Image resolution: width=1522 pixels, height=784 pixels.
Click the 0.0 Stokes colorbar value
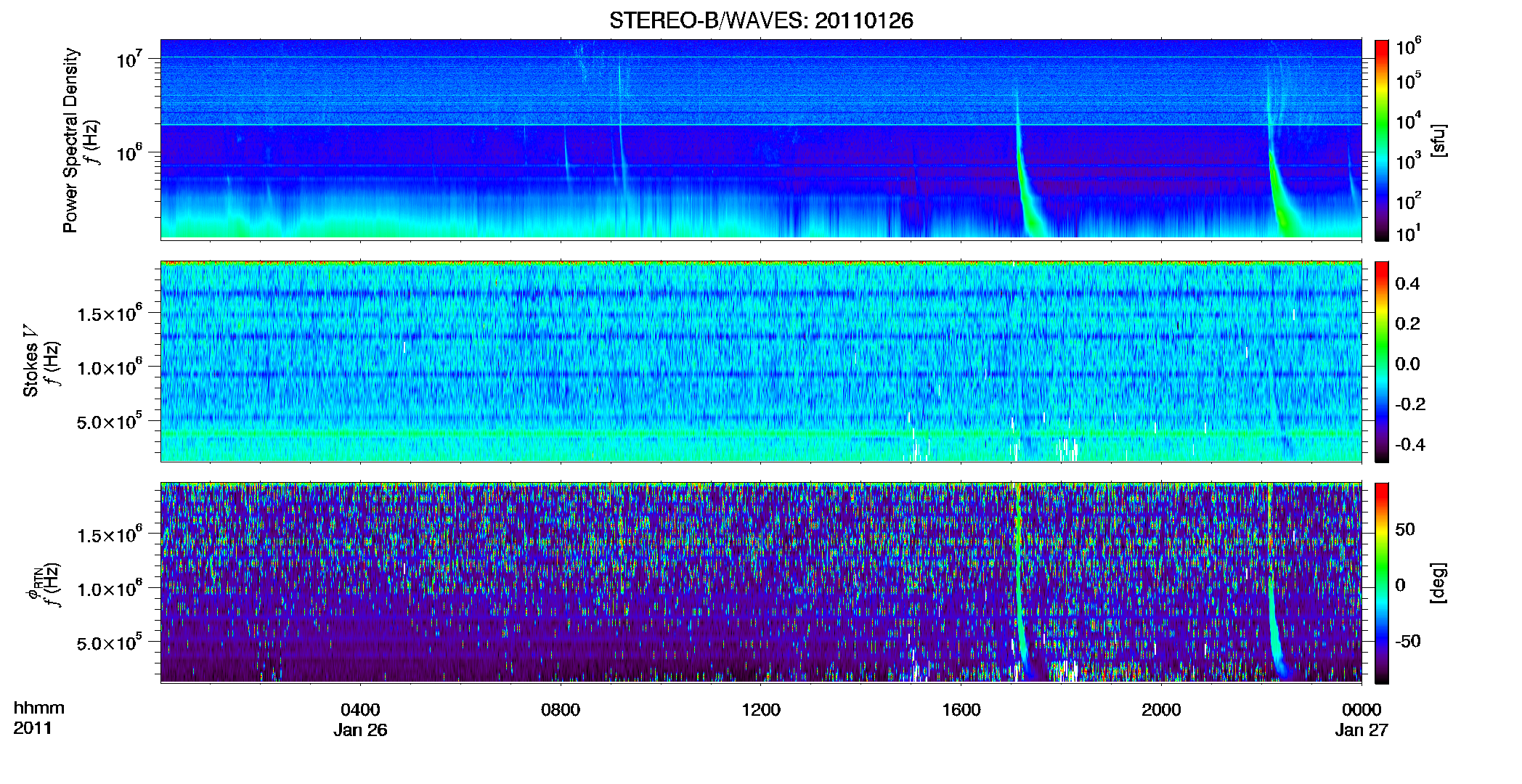[1407, 364]
